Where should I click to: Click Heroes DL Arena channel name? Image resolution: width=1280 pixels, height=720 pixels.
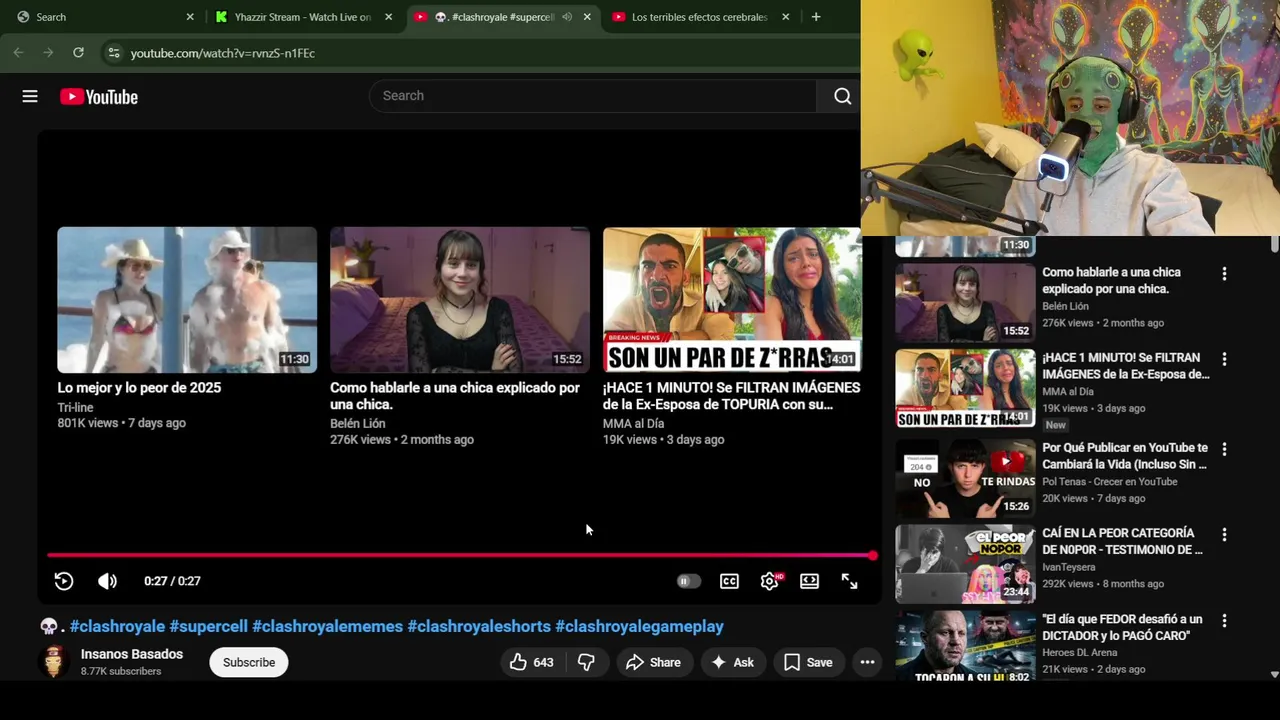coord(1080,653)
